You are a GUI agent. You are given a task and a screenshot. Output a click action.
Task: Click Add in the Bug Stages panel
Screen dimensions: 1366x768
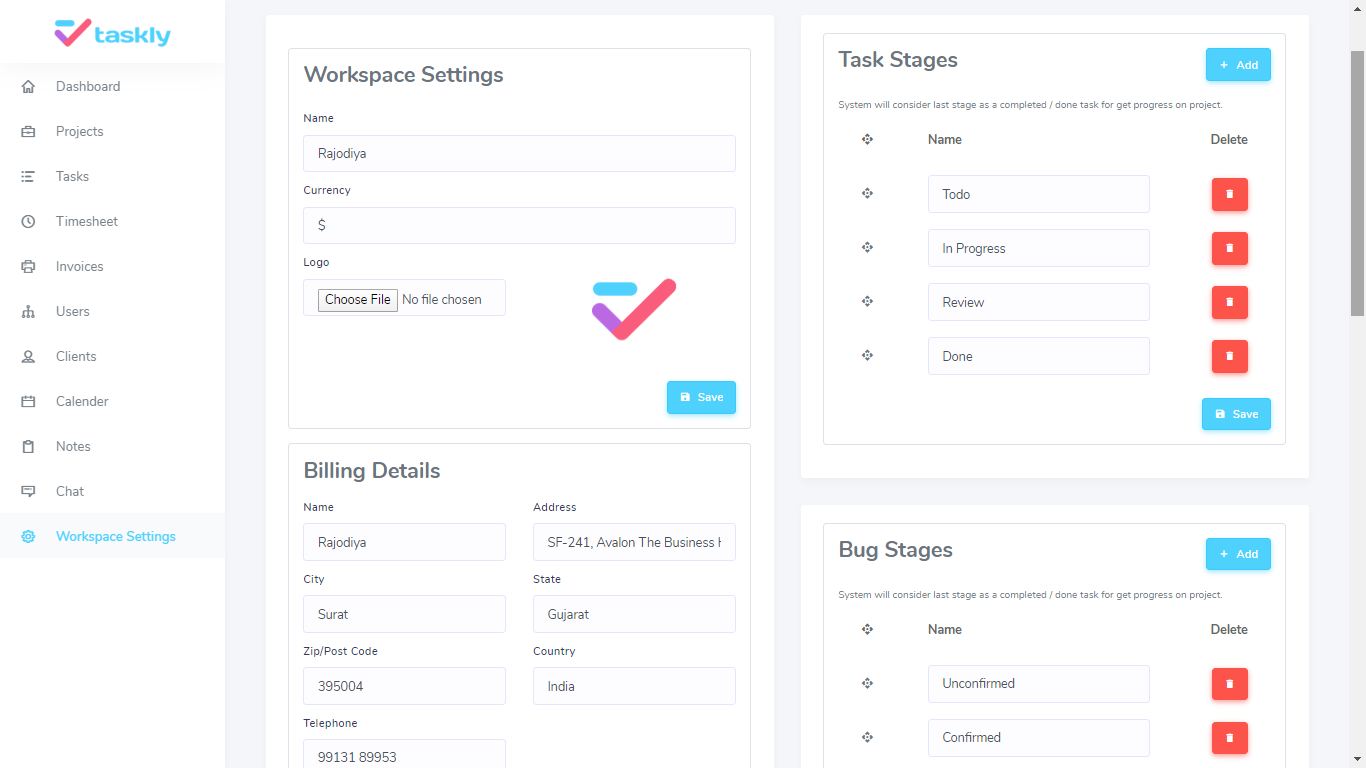click(x=1238, y=553)
